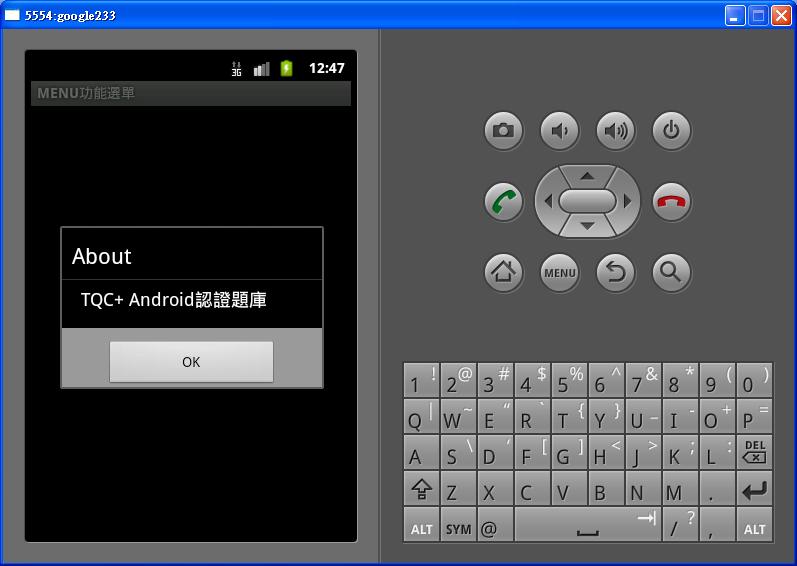
Task: Click OK in the About dialog
Action: pos(191,362)
